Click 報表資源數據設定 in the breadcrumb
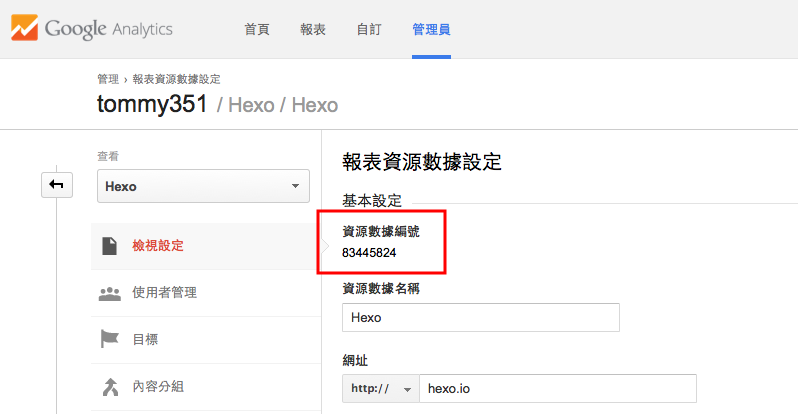798x414 pixels. point(176,79)
